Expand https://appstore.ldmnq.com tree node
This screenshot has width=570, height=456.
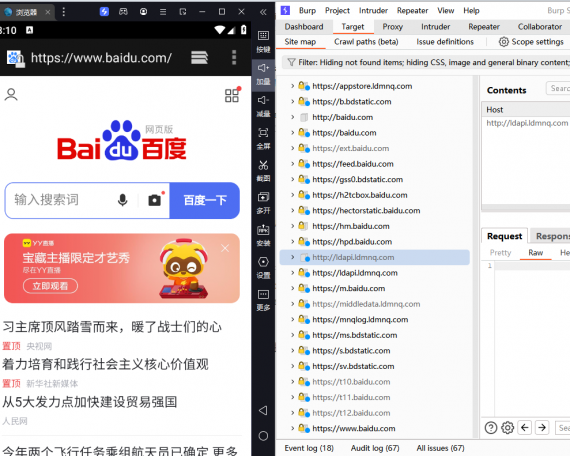click(293, 86)
